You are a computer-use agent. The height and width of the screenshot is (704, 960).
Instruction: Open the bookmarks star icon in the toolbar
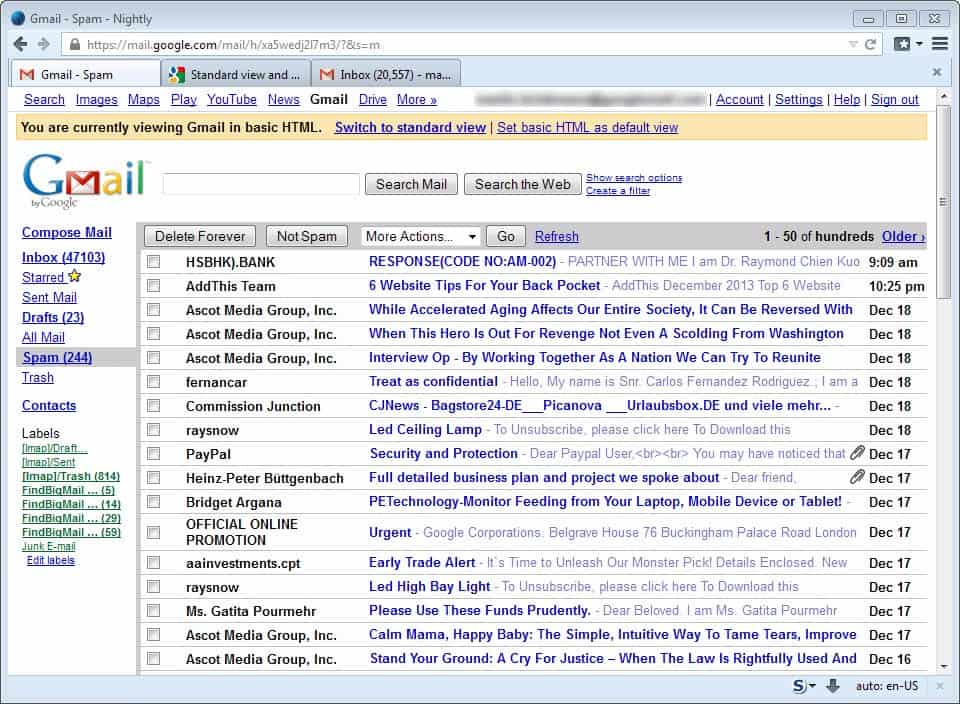point(902,44)
